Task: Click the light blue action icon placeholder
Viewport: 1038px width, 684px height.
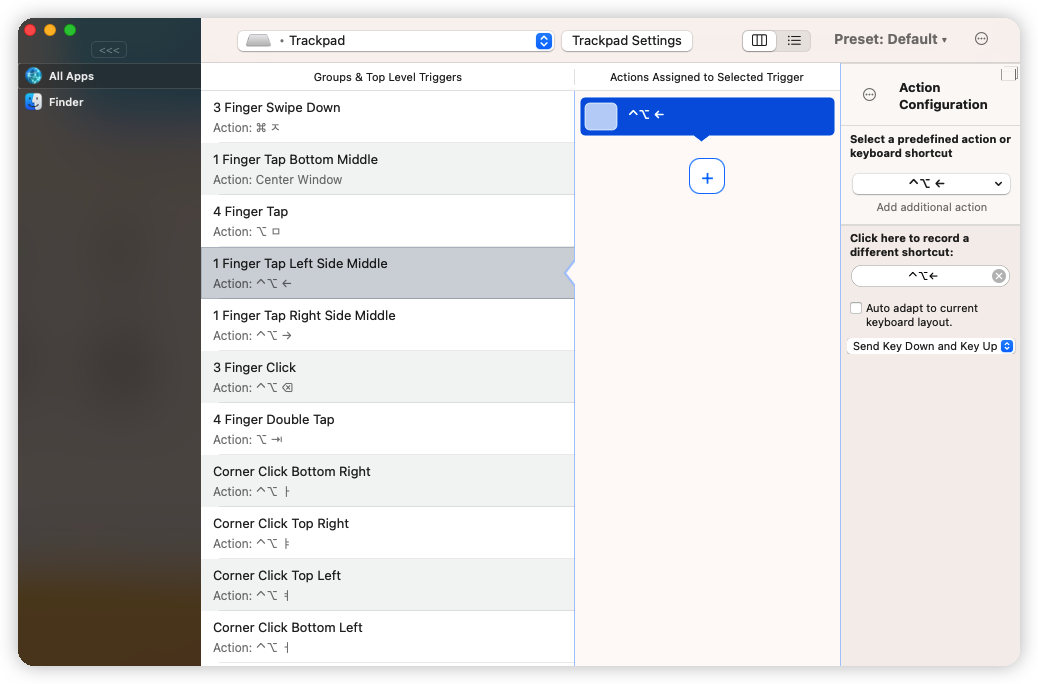Action: click(601, 117)
